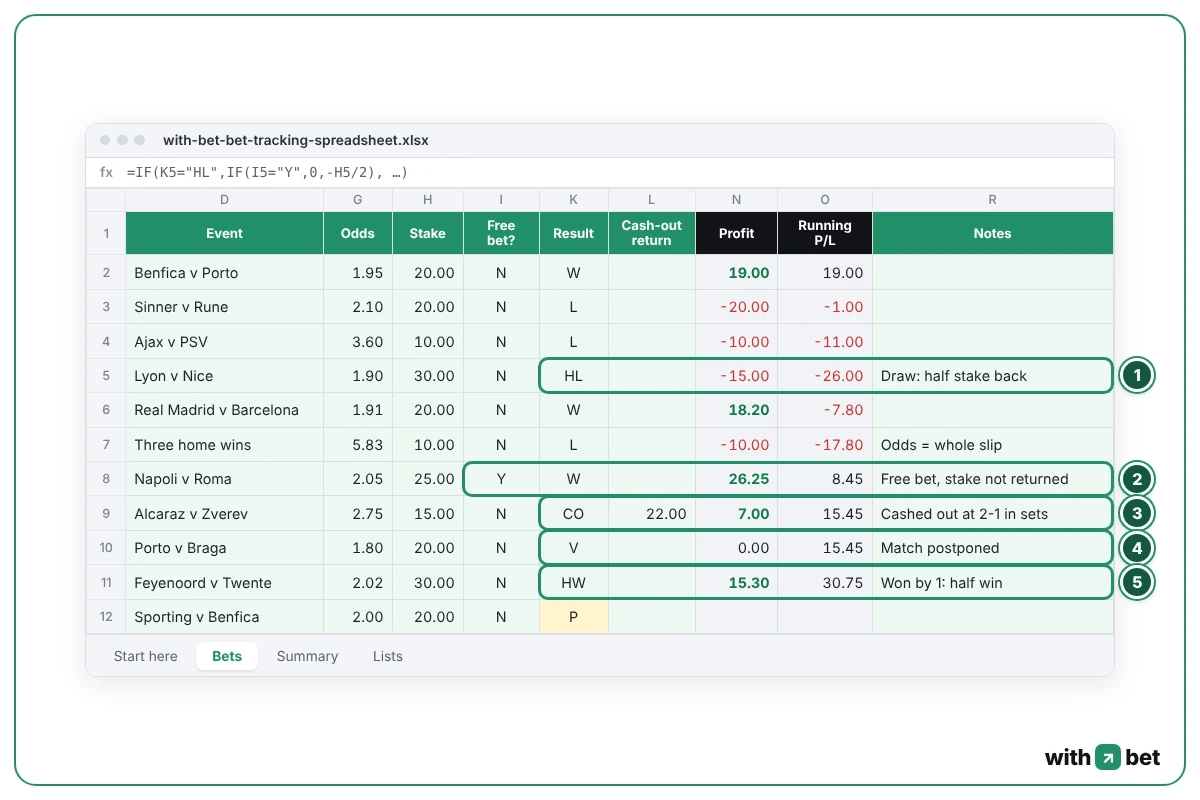Image resolution: width=1200 pixels, height=800 pixels.
Task: Select the Napoli v Roma cell
Action: click(x=224, y=479)
